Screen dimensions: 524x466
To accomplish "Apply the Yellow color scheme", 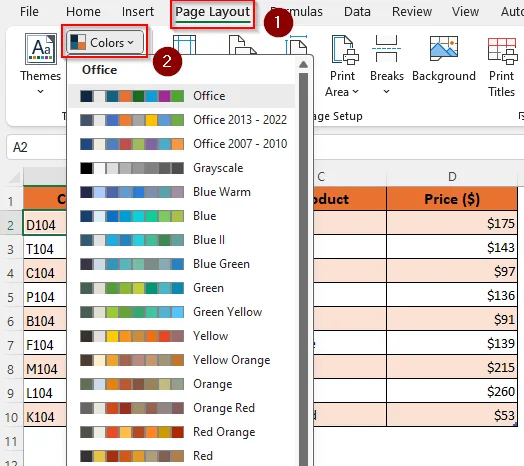I will pos(181,336).
